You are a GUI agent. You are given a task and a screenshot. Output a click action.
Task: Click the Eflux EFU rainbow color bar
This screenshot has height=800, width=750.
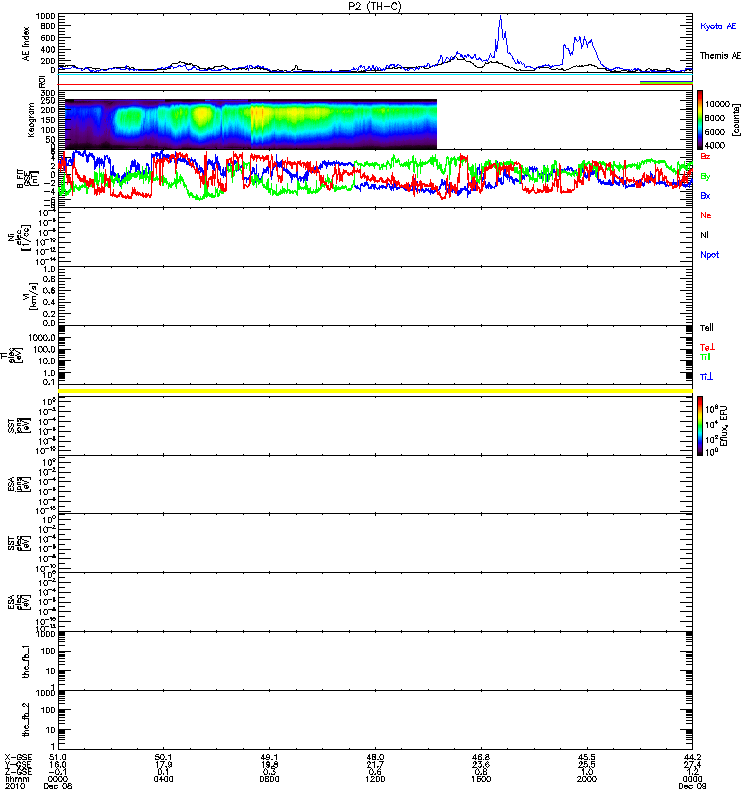(700, 426)
